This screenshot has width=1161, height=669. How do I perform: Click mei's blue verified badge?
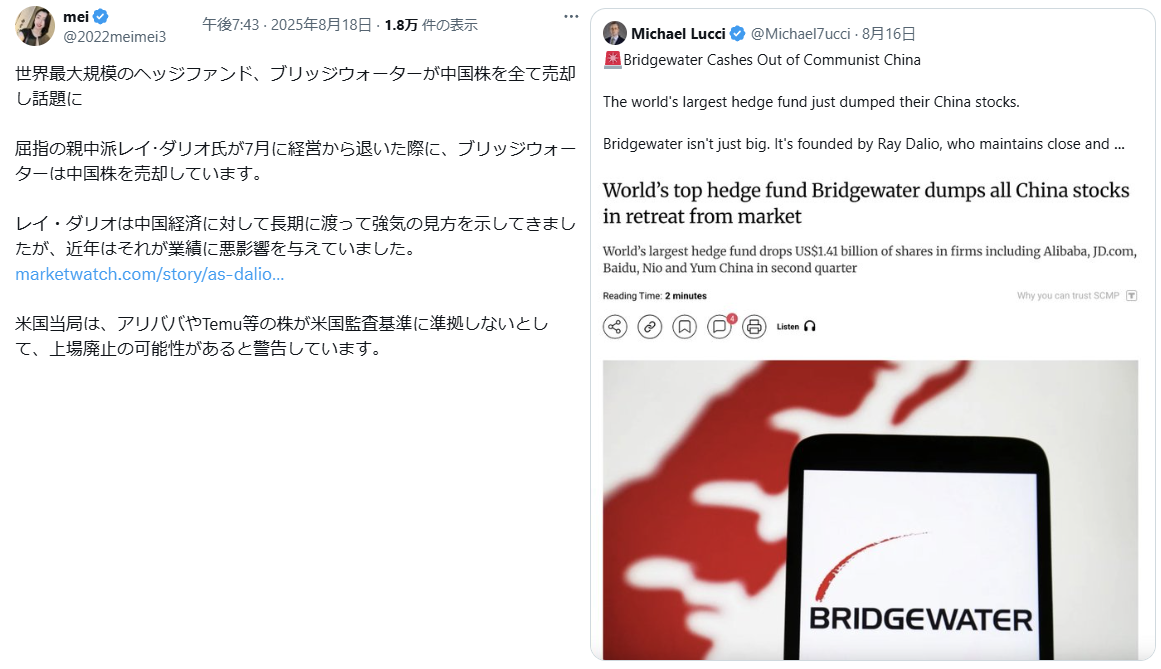101,16
